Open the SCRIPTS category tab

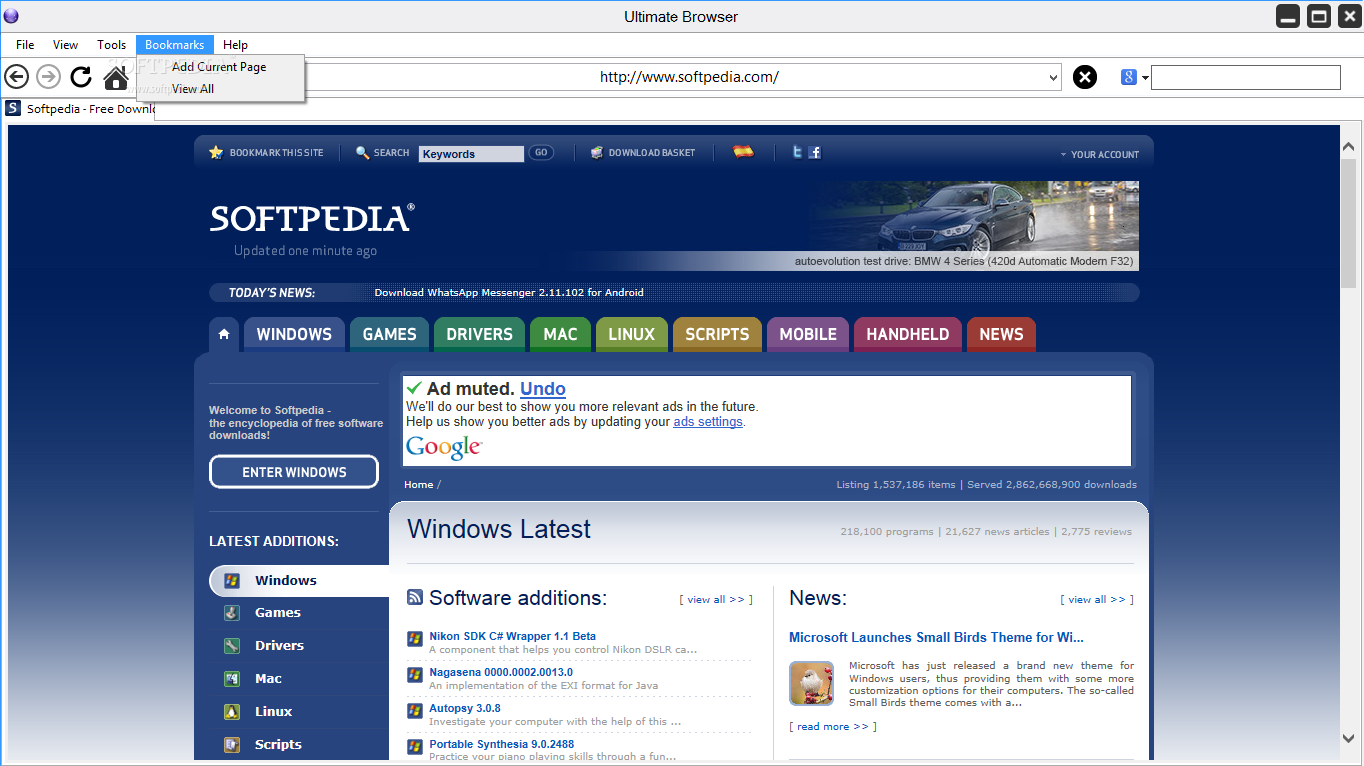717,334
